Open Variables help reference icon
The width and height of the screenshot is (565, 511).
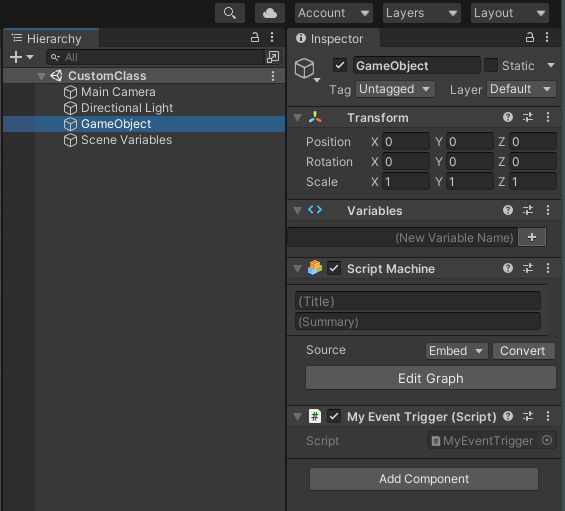[508, 210]
